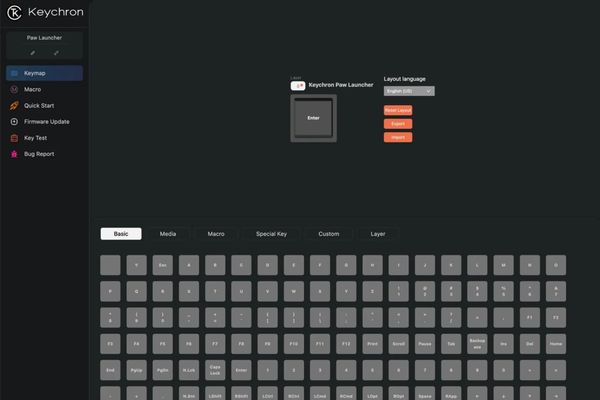Open Macro from the sidebar icon
Viewport: 600px width, 400px height.
(14, 89)
